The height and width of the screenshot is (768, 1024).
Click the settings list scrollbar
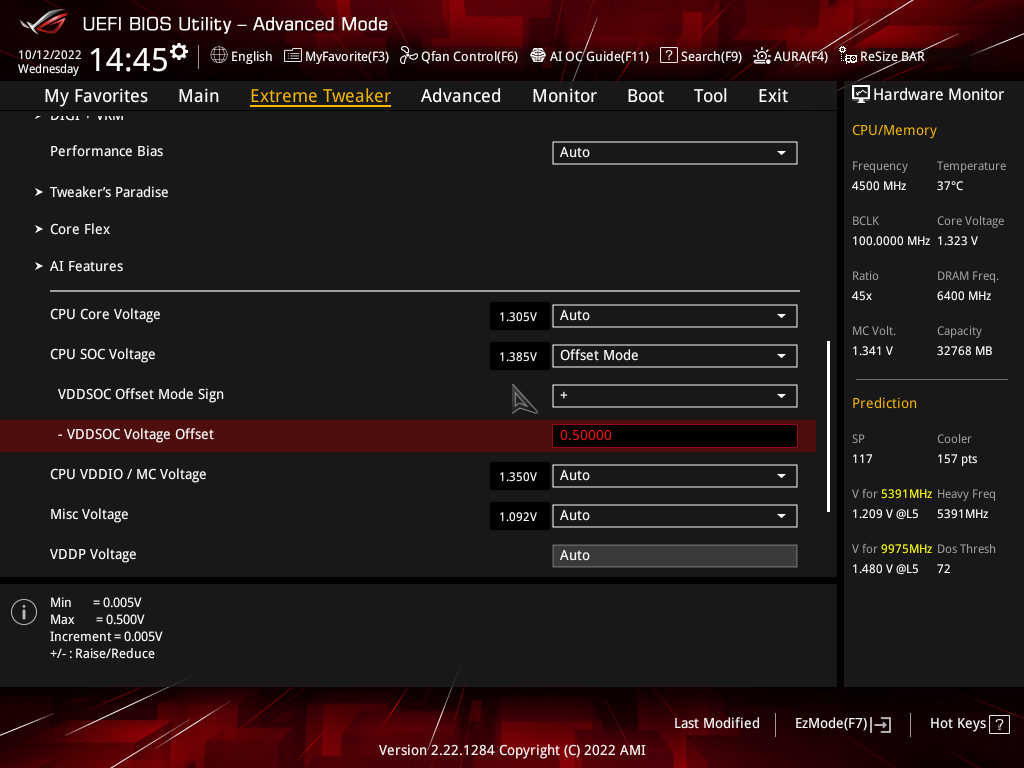pos(828,426)
